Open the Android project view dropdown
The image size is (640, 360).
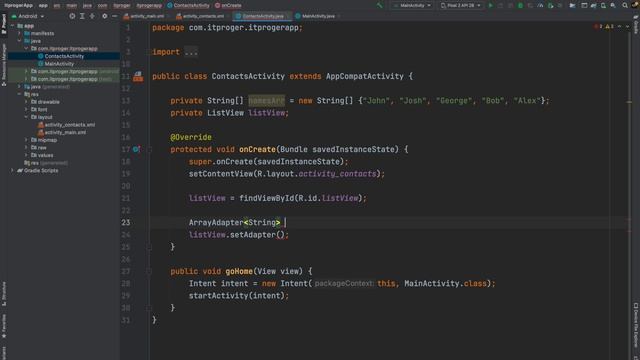tap(28, 16)
